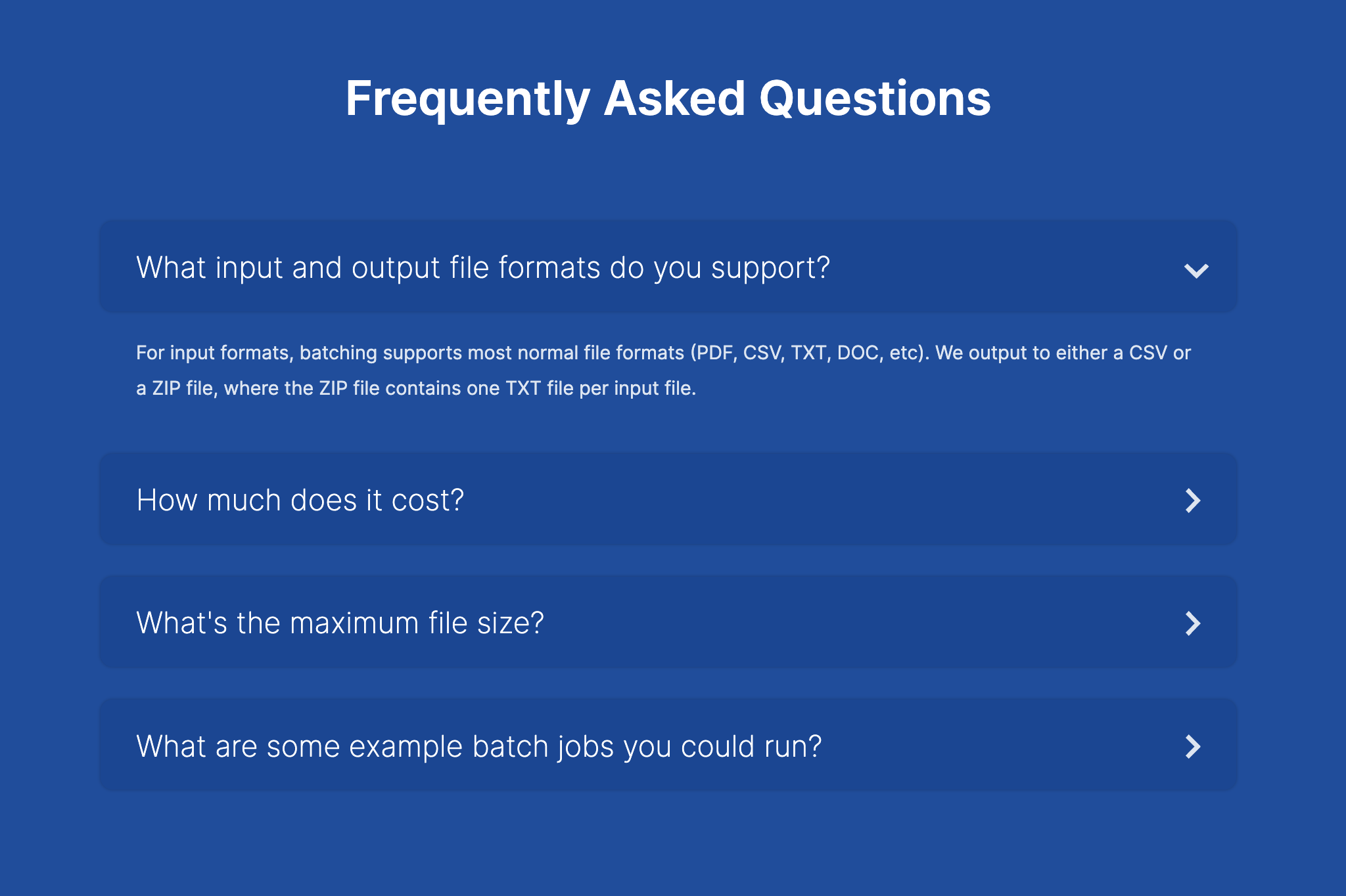This screenshot has height=896, width=1346.
Task: Expand "What's the maximum file size?" accordion
Action: [668, 622]
